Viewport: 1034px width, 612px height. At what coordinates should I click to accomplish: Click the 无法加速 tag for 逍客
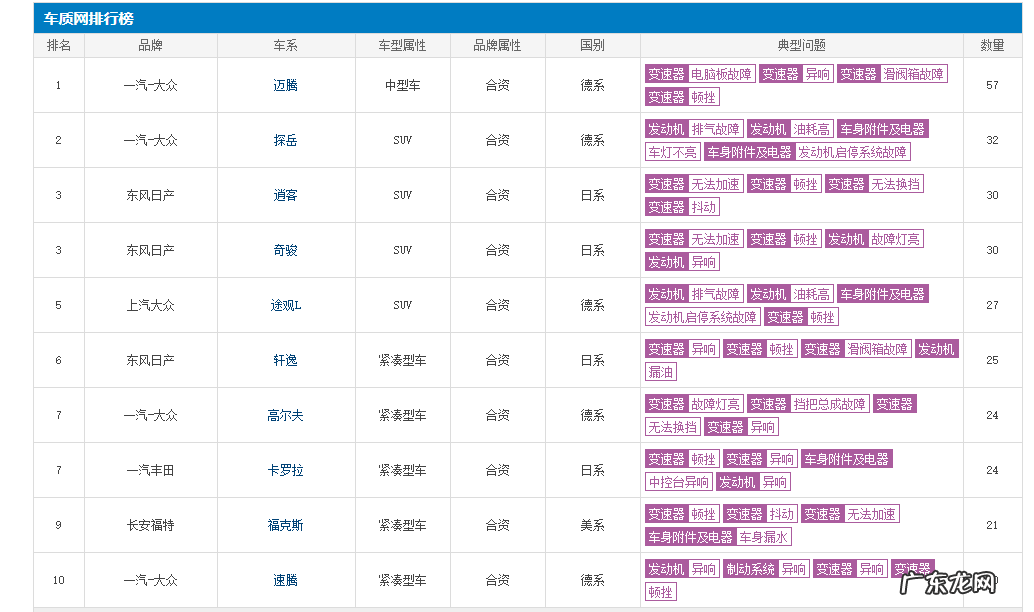[715, 184]
